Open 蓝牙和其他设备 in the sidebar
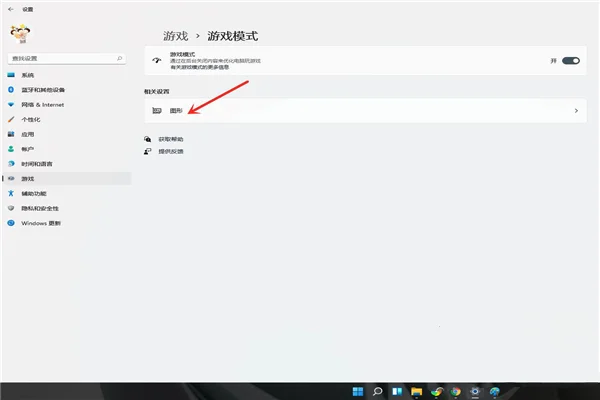Image resolution: width=600 pixels, height=400 pixels. coord(43,90)
